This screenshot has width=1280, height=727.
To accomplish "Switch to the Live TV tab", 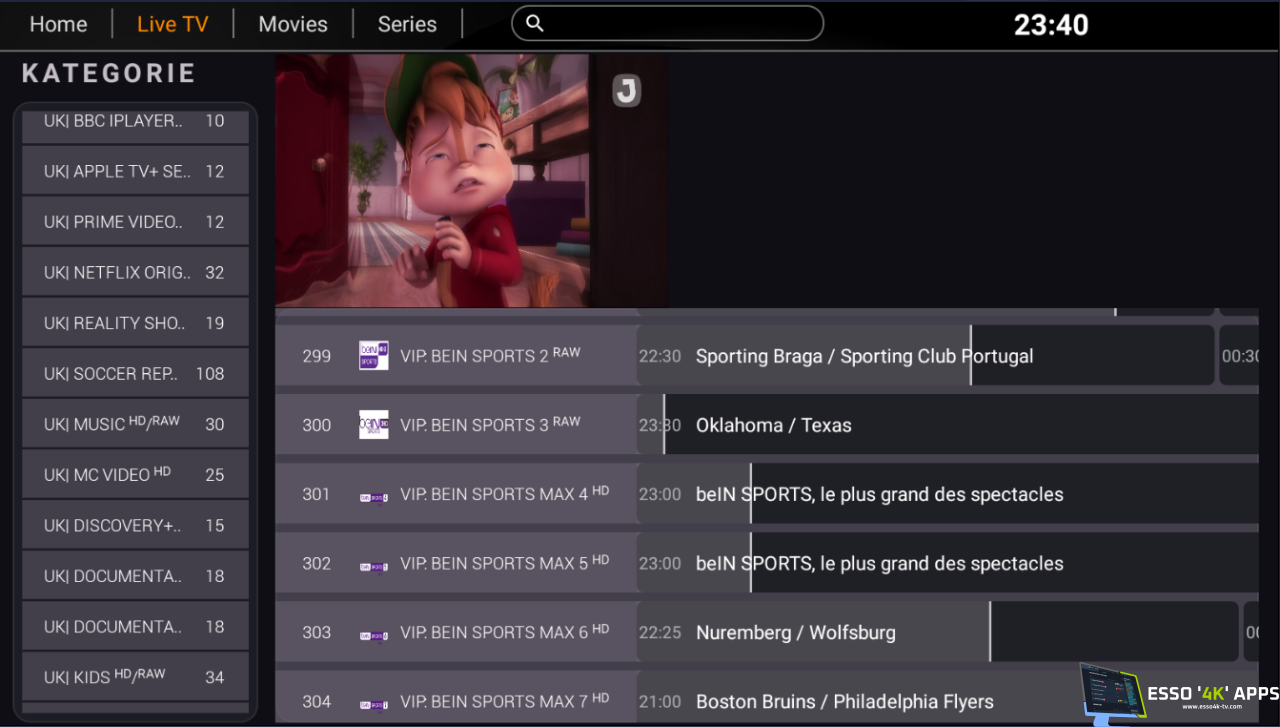I will coord(172,24).
